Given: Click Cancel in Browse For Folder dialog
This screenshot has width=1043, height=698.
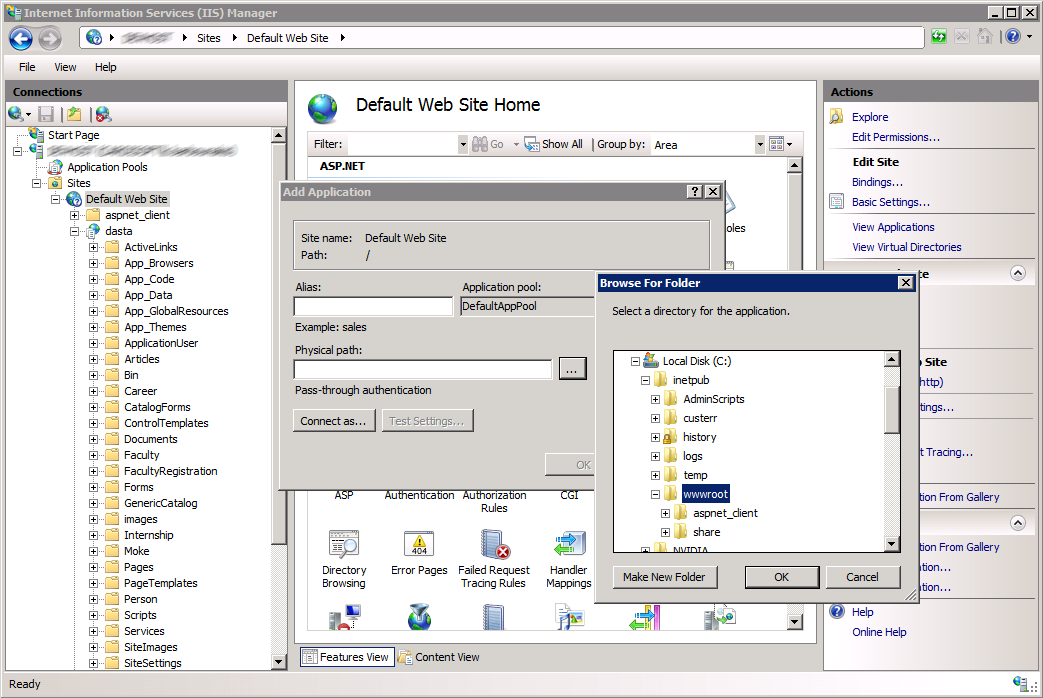Looking at the screenshot, I should (863, 577).
